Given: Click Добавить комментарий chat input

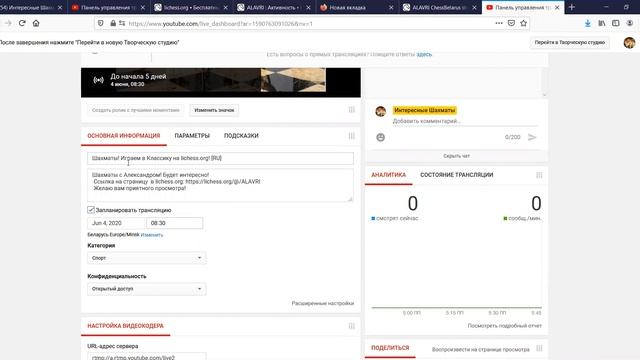Looking at the screenshot, I should [464, 121].
